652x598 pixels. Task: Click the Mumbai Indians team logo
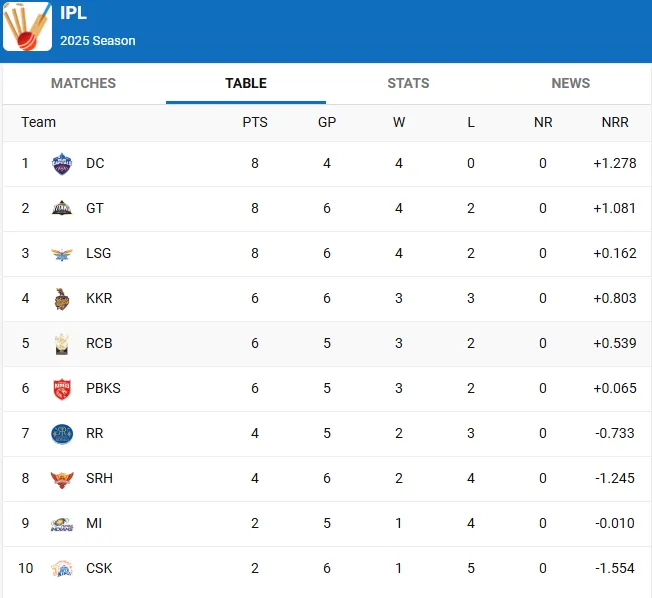point(62,523)
